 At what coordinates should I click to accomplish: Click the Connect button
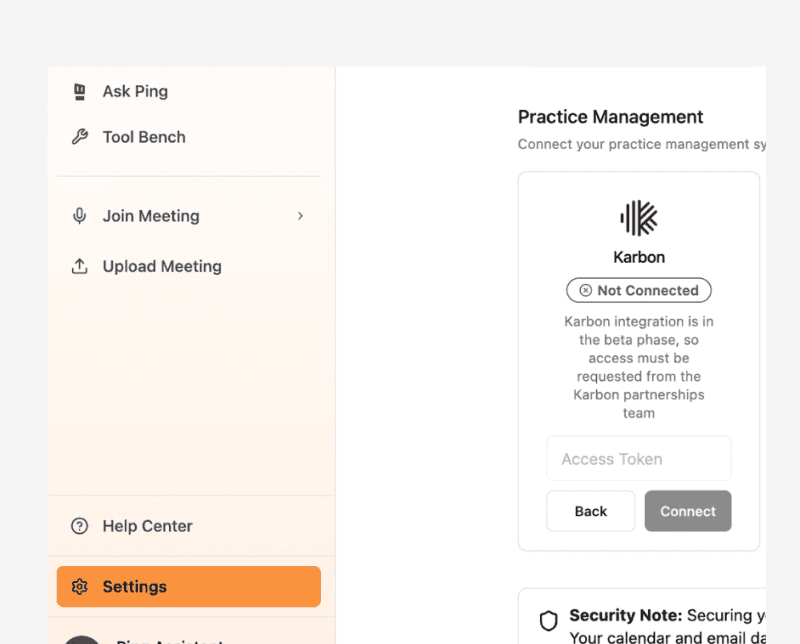coord(688,511)
